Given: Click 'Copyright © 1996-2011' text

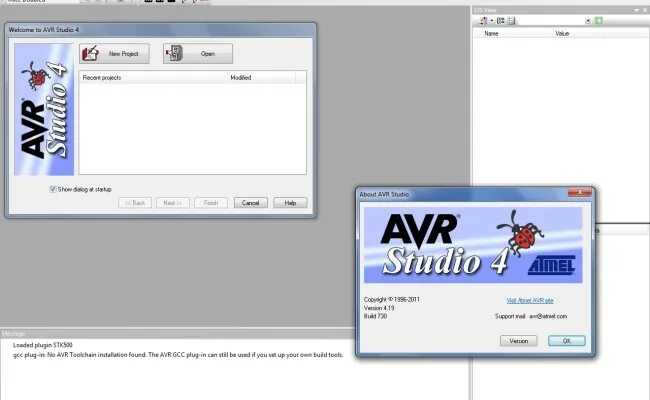Looking at the screenshot, I should [392, 299].
